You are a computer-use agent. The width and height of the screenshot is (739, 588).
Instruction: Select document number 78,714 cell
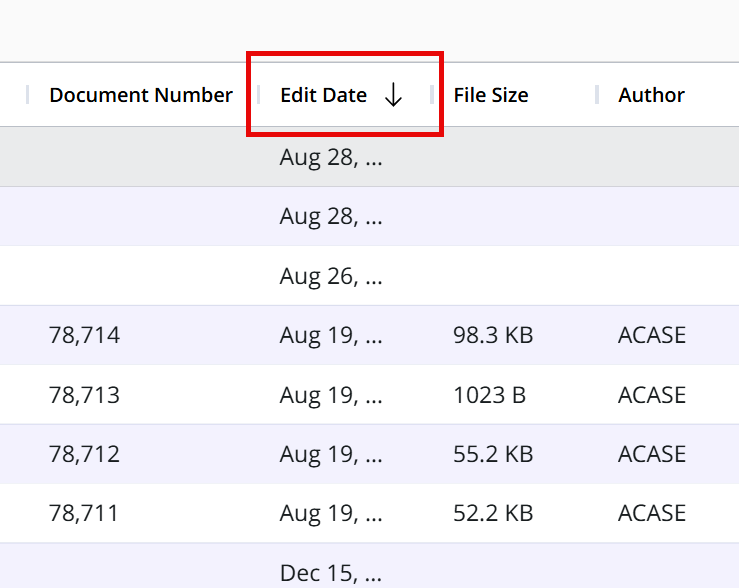84,335
